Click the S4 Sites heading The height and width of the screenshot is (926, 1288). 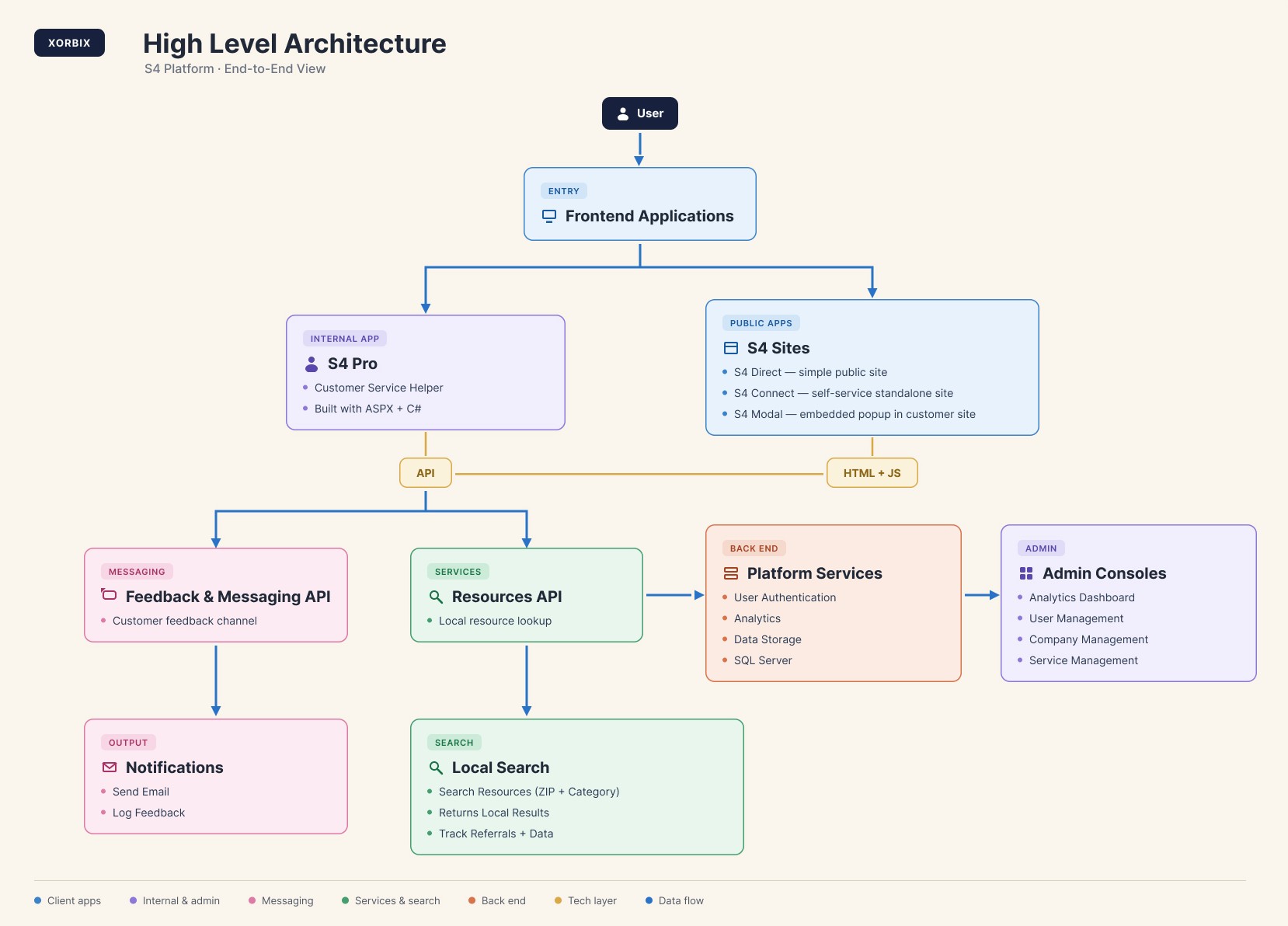[778, 348]
